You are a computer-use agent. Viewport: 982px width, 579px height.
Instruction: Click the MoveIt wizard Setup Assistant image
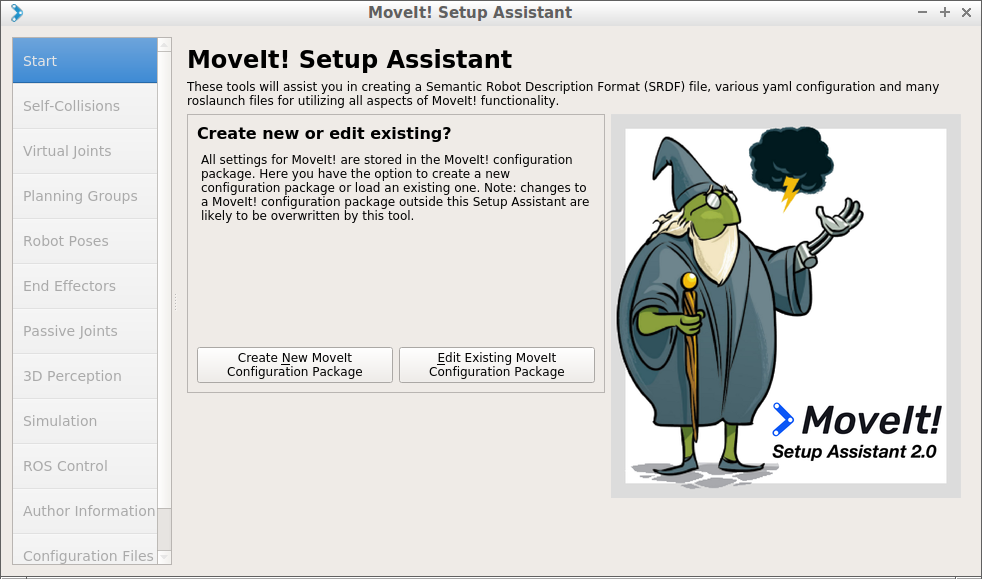(785, 306)
